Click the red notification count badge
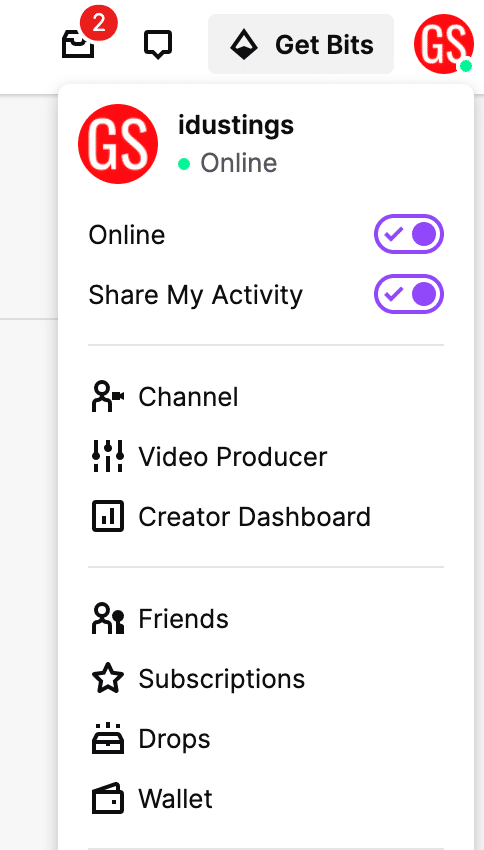The width and height of the screenshot is (484, 850). coord(99,24)
